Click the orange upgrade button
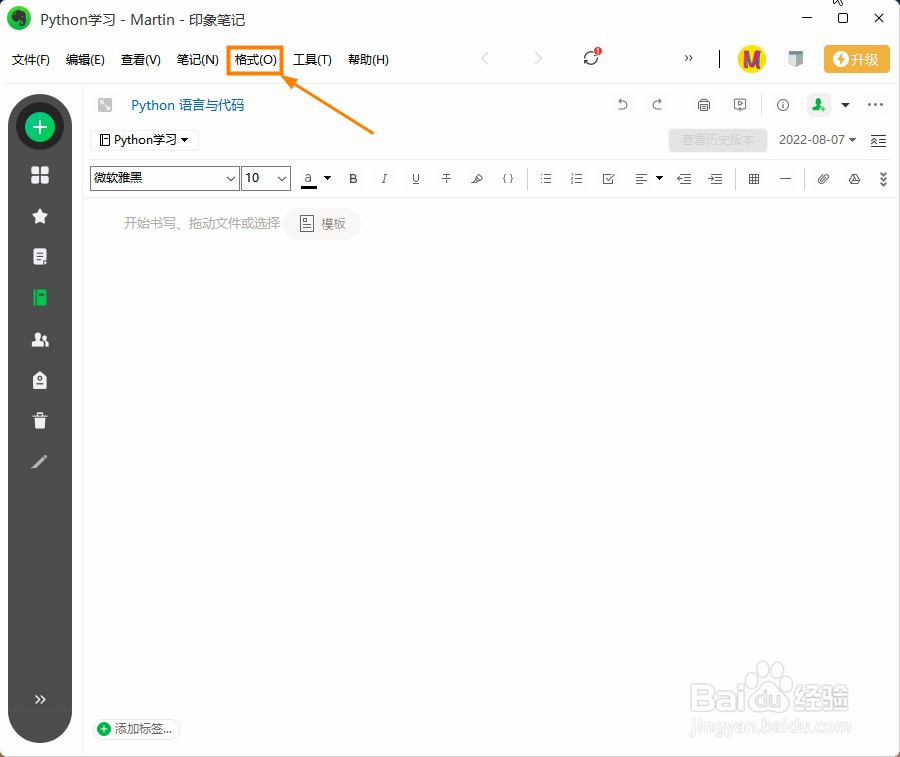The image size is (900, 757). (856, 59)
